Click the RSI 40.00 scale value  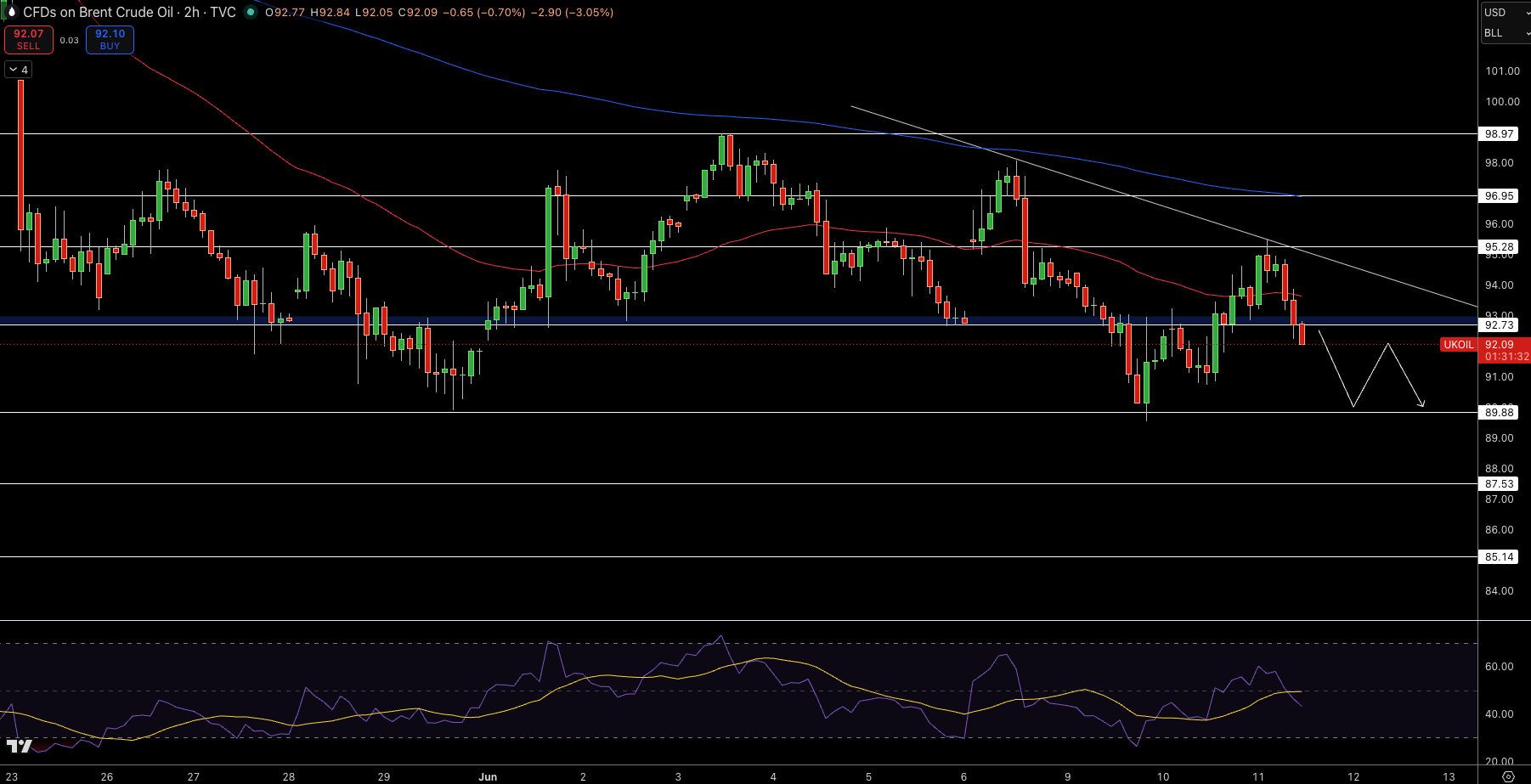[1499, 714]
